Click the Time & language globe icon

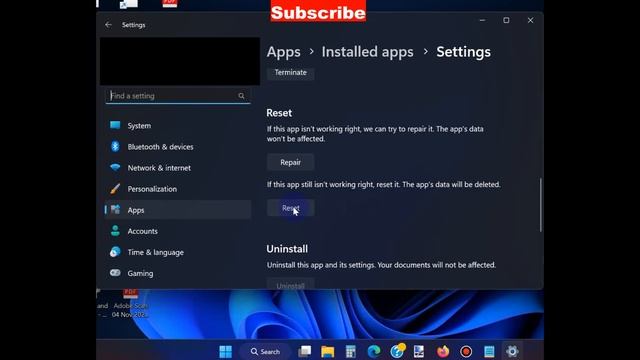[115, 252]
